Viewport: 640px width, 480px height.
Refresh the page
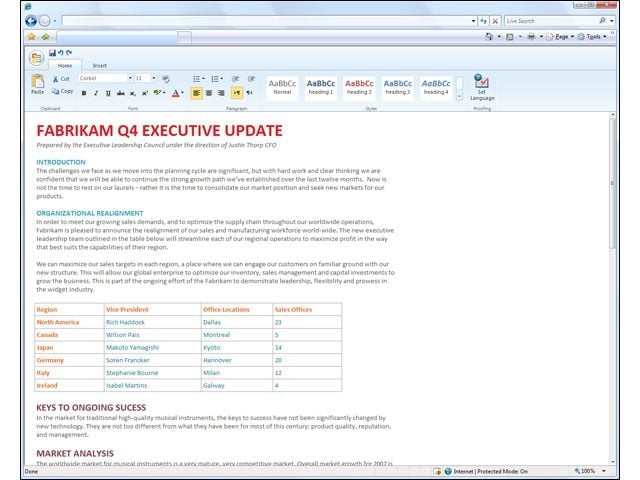click(x=484, y=21)
